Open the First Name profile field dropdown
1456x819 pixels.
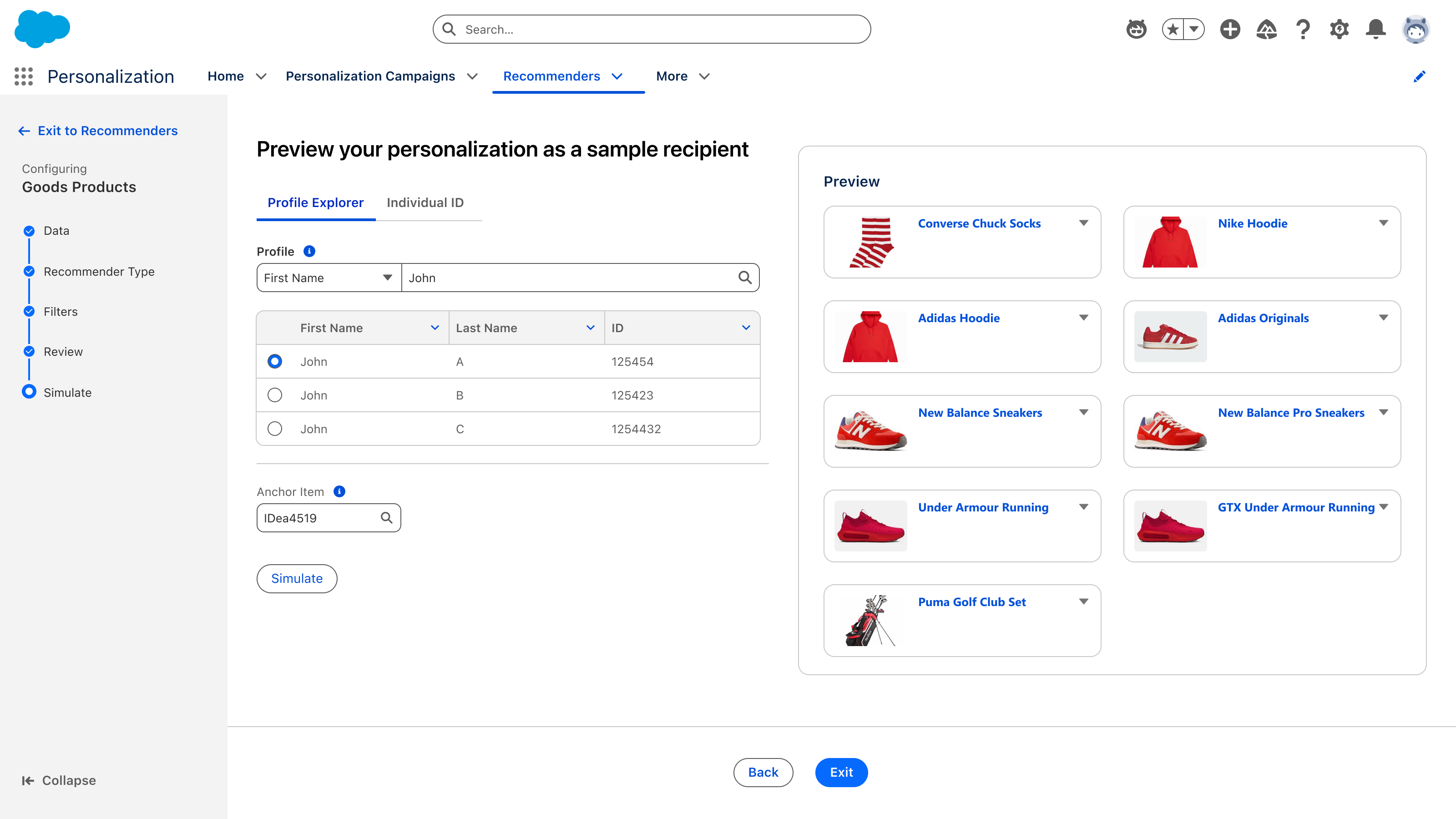pyautogui.click(x=329, y=278)
